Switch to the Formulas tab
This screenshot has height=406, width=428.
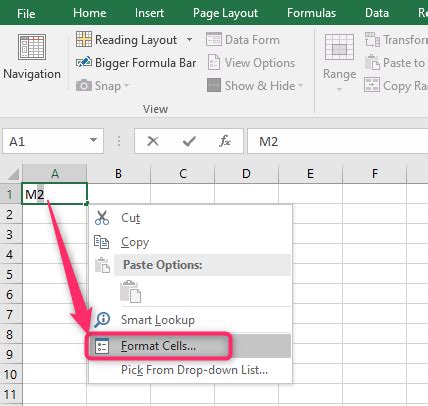(311, 13)
